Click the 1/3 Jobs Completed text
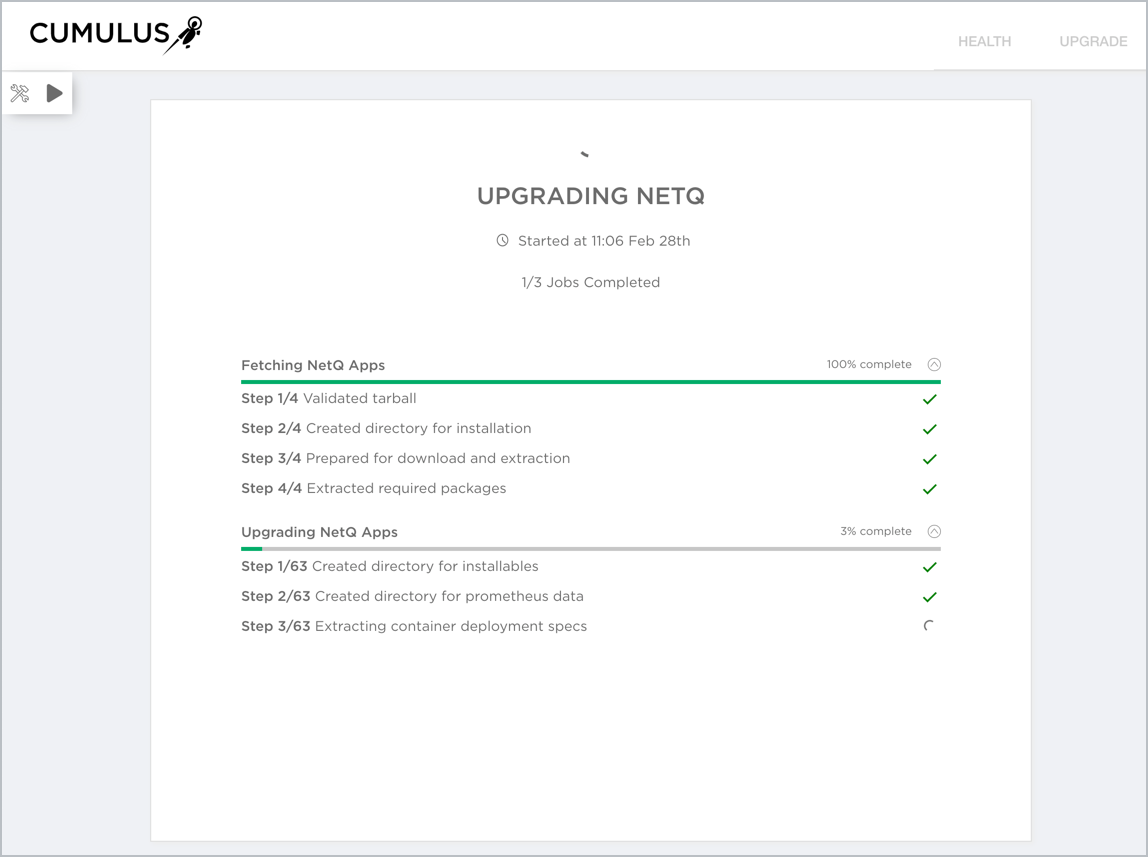 [x=590, y=283]
